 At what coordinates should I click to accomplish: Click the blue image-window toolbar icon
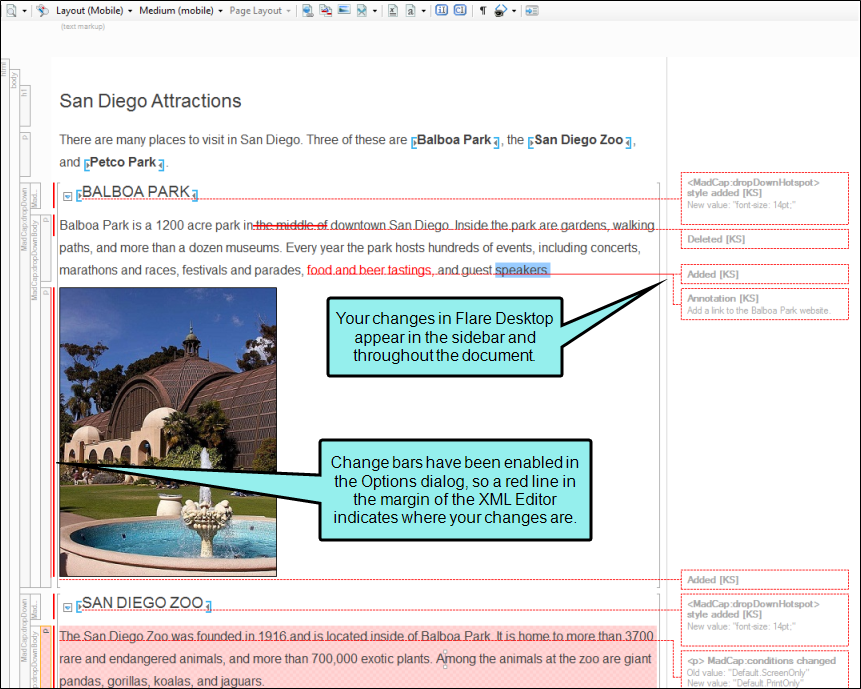(x=344, y=10)
